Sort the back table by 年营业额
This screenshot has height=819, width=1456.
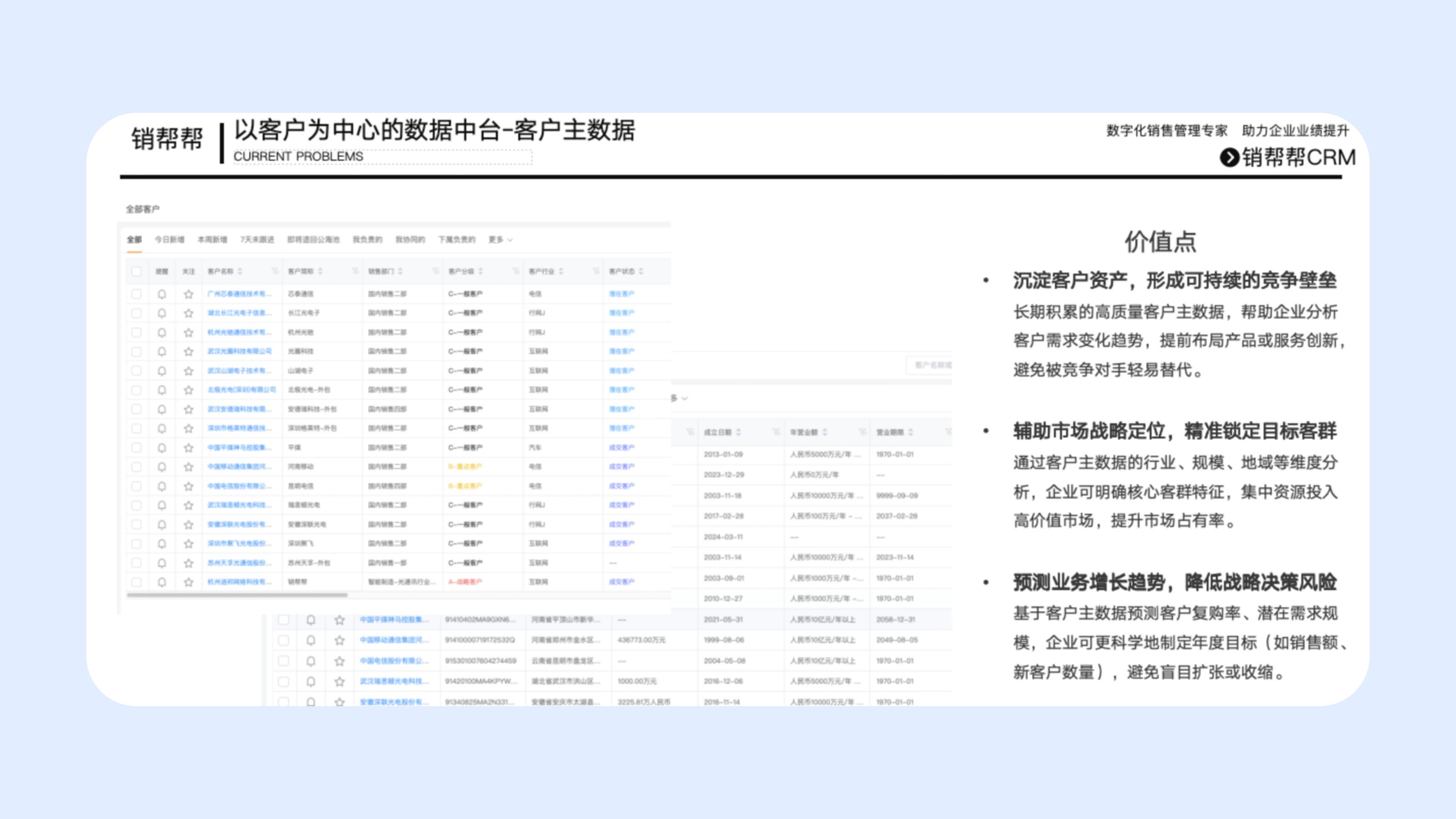(824, 432)
